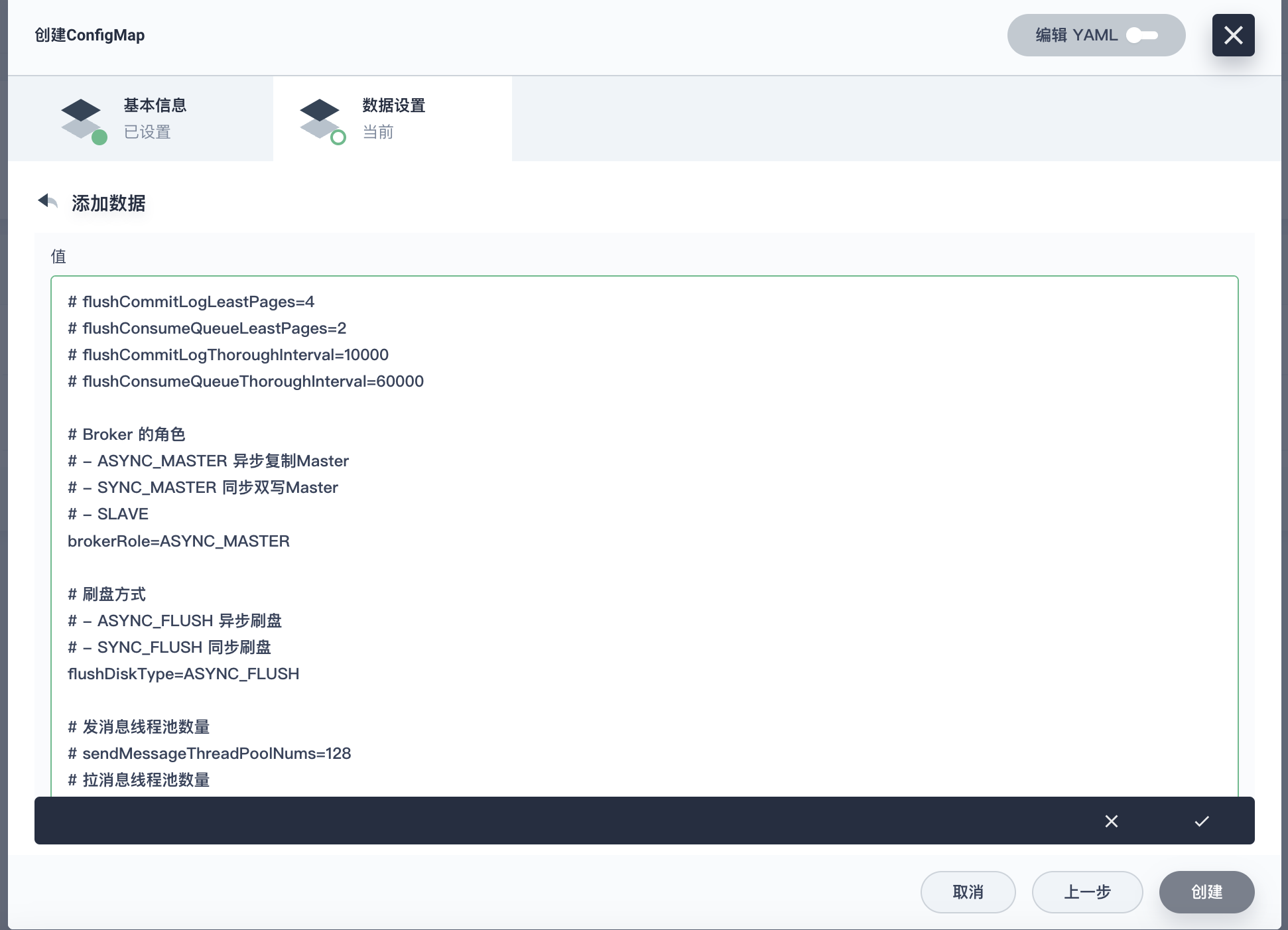The image size is (1288, 930).
Task: Open the 基本信息 step tab
Action: pyautogui.click(x=141, y=119)
